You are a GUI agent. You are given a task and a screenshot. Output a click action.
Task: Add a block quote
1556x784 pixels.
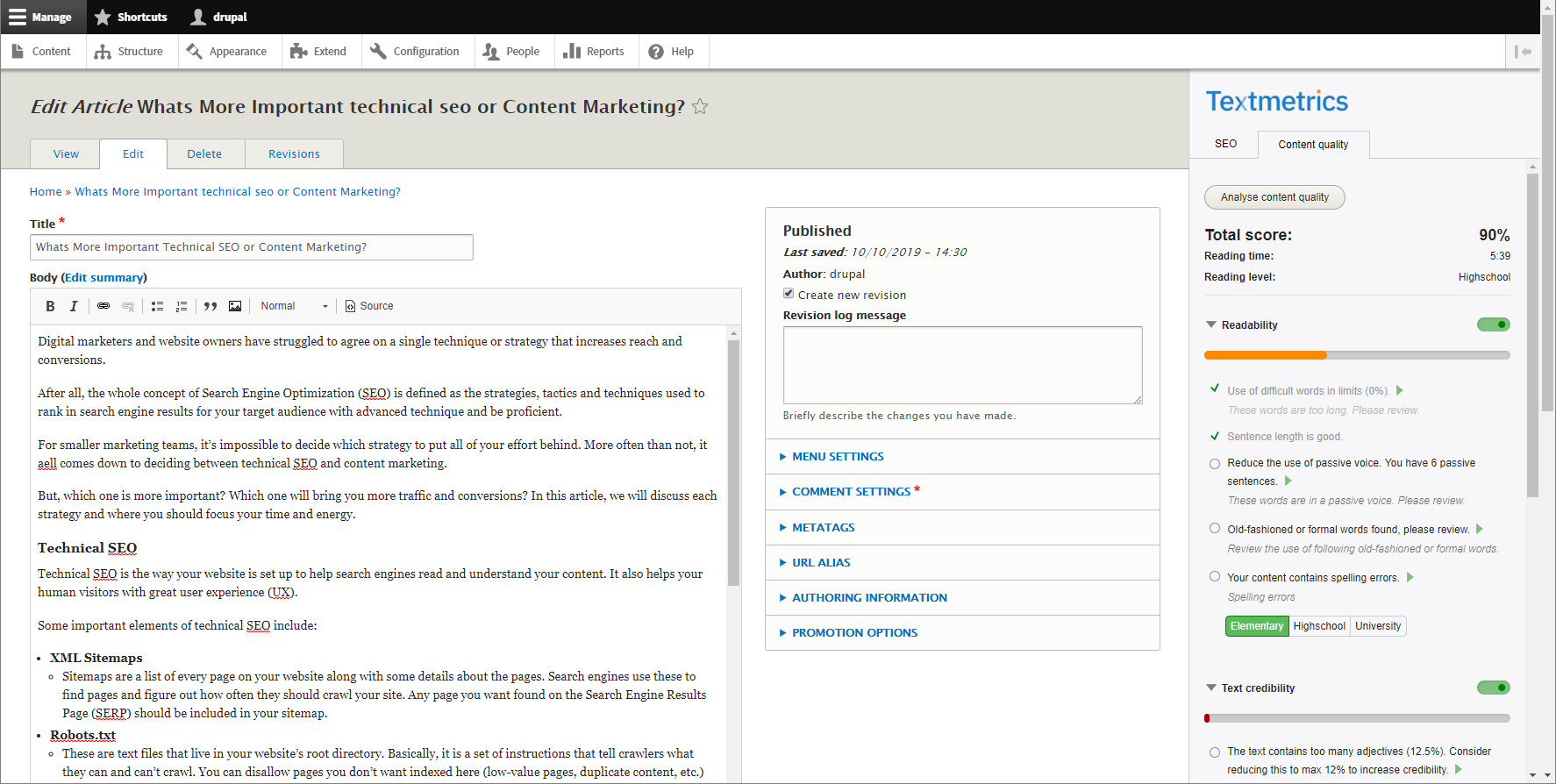(x=211, y=306)
